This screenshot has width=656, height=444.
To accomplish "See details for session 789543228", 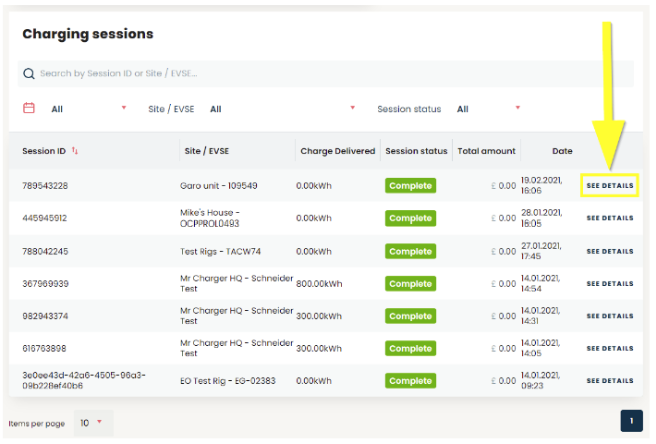I will pos(610,186).
